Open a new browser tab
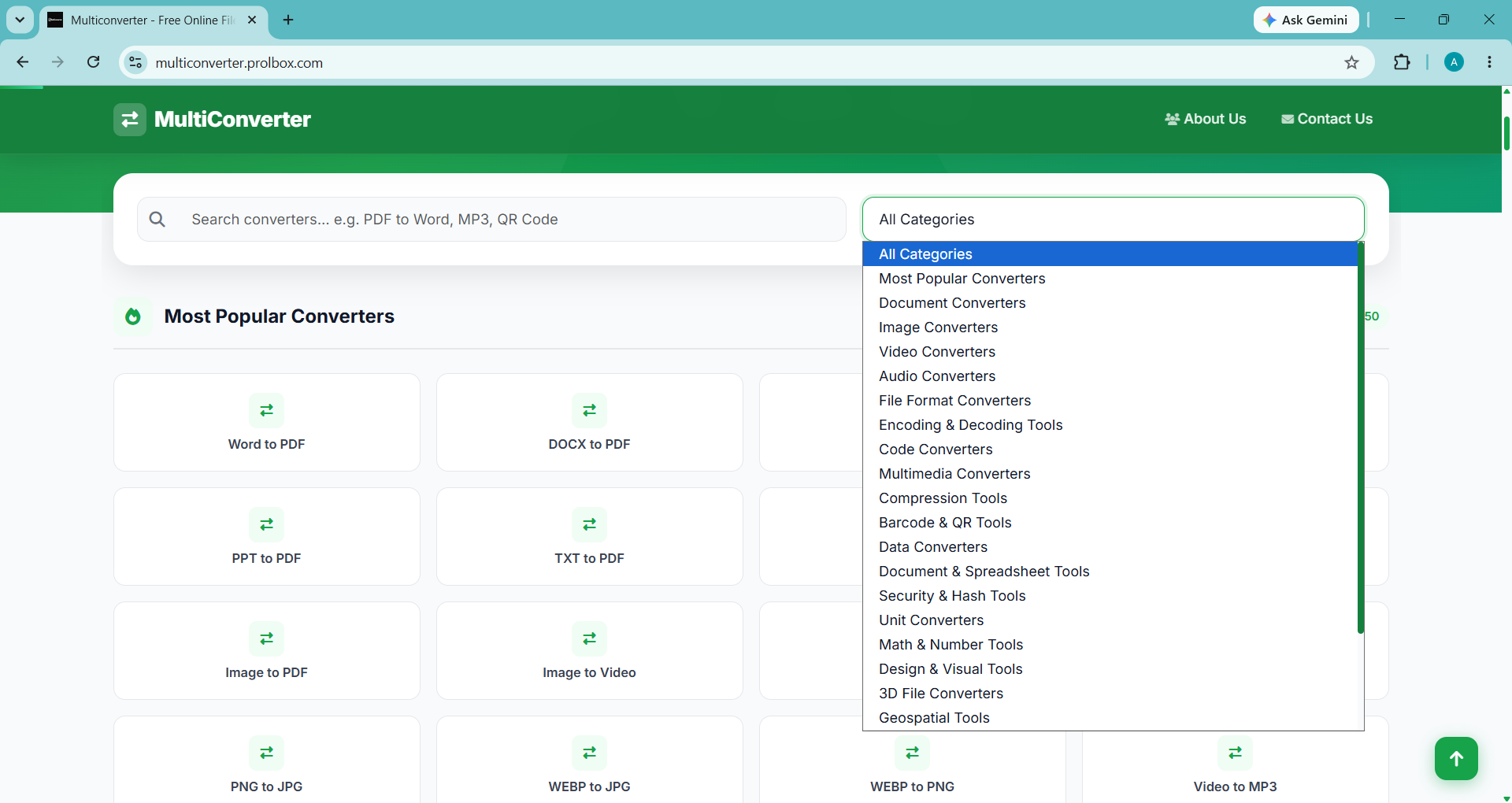Screen dimensions: 1512x803 coord(288,20)
